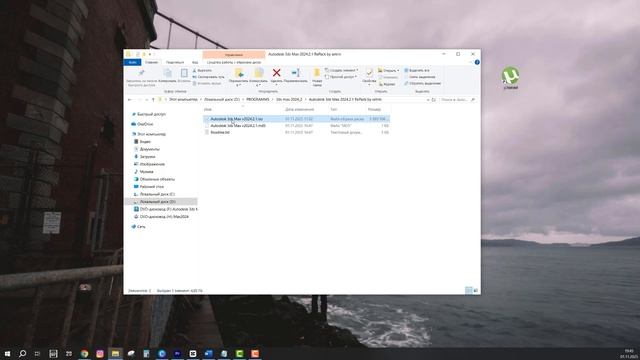
Task: Open the Easy access dropdown
Action: tap(341, 77)
